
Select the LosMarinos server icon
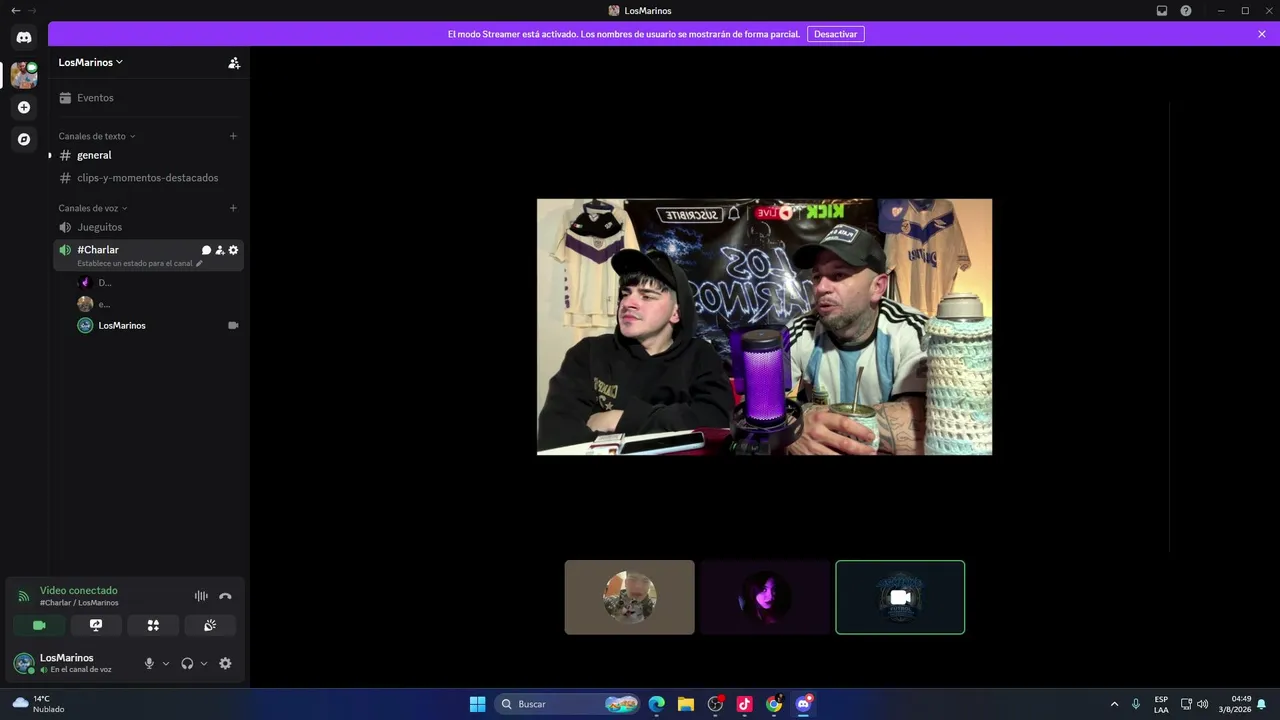click(x=24, y=74)
